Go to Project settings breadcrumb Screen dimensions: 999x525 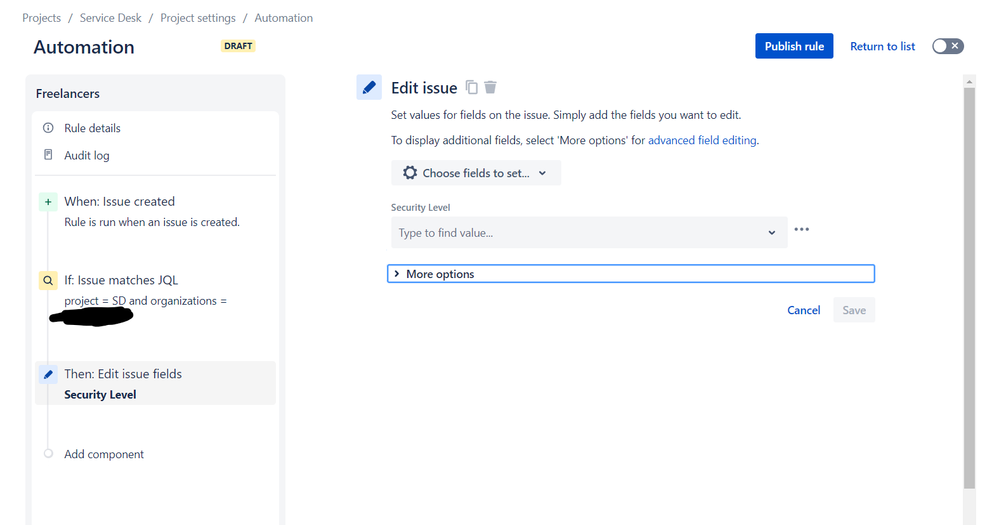point(198,18)
